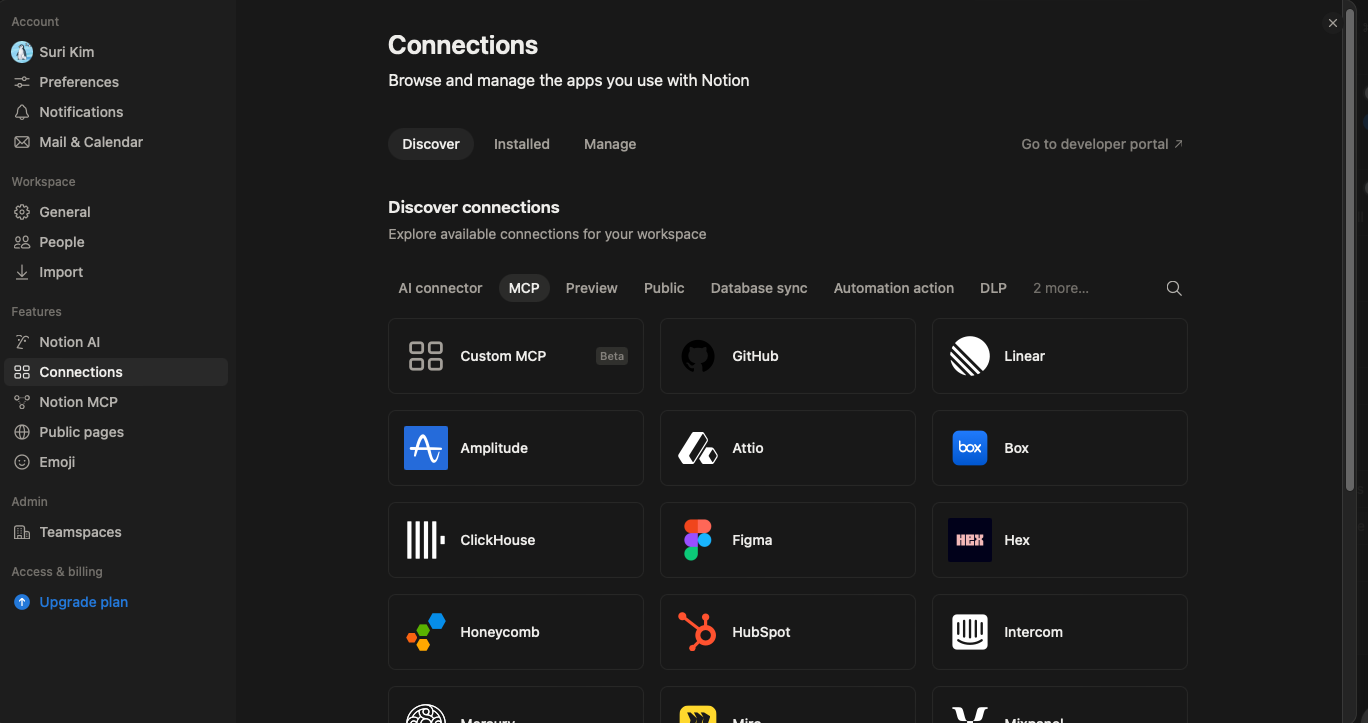1368x723 pixels.
Task: Click the General gear icon
Action: pyautogui.click(x=22, y=212)
